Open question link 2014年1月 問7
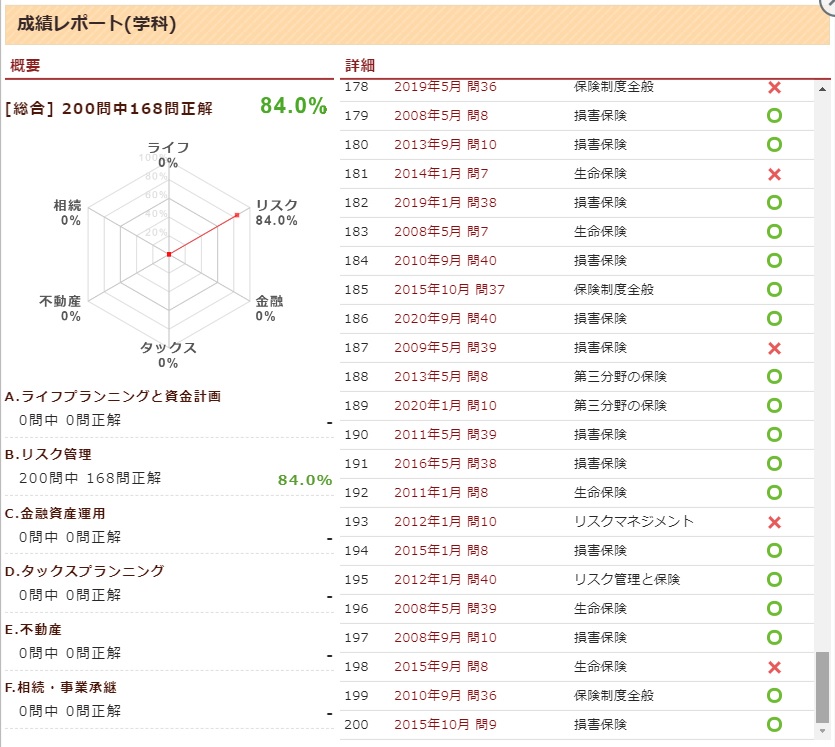The height and width of the screenshot is (747, 835). tap(441, 174)
